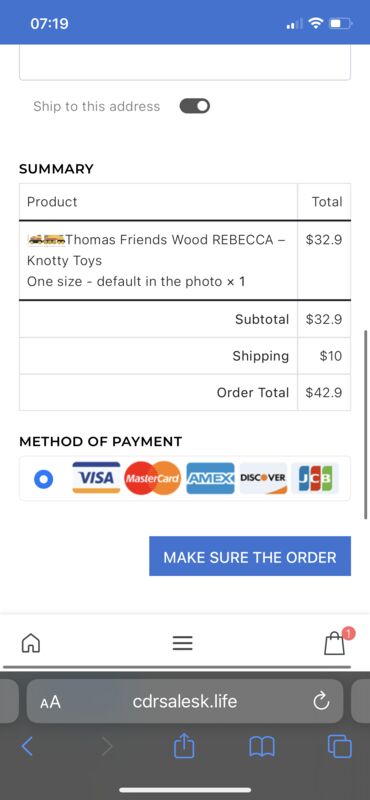Click the page scrollbar on the right
Screen dimensions: 370x800
coord(365,424)
